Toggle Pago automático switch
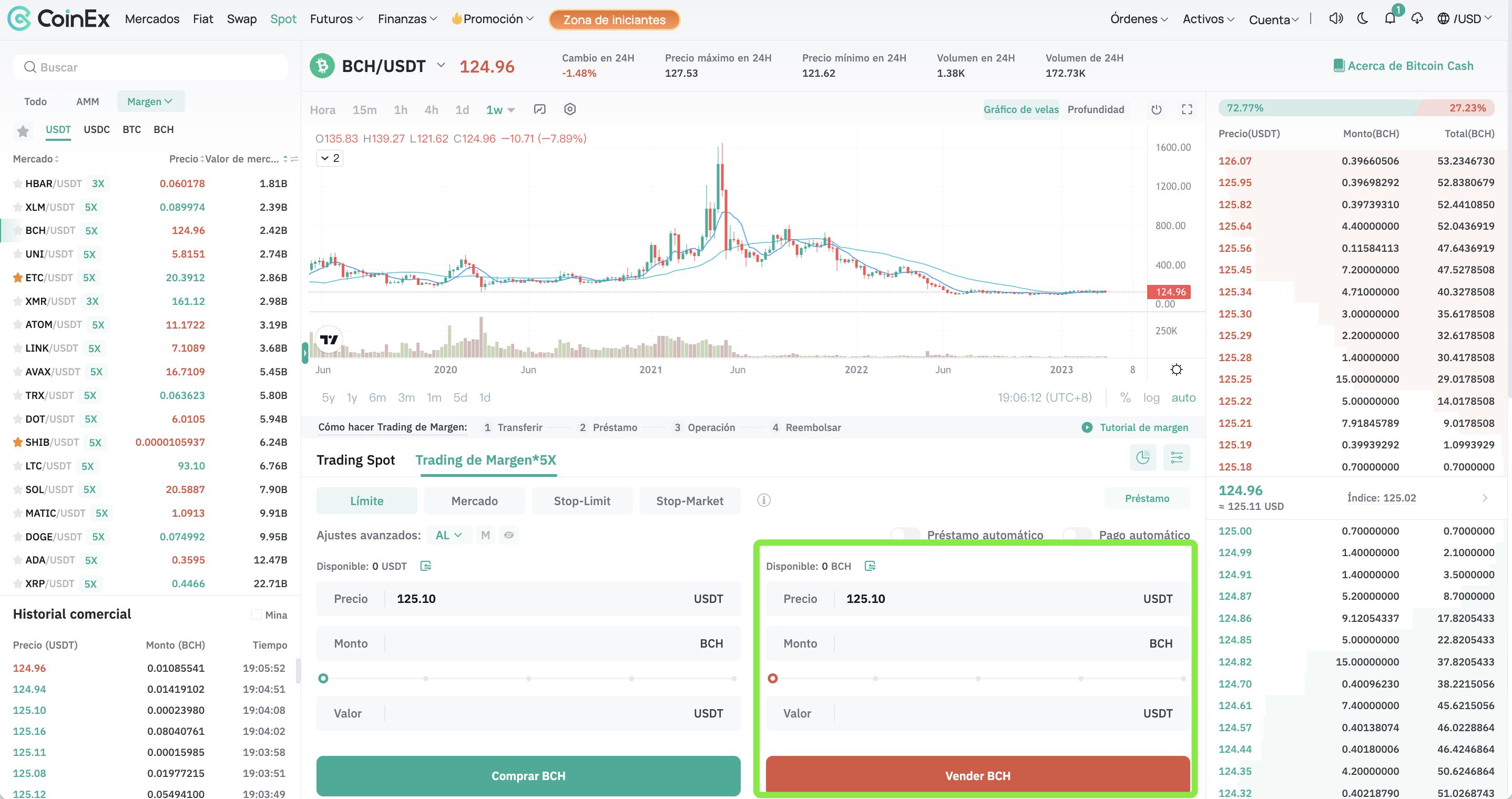The image size is (1512, 799). tap(1077, 534)
